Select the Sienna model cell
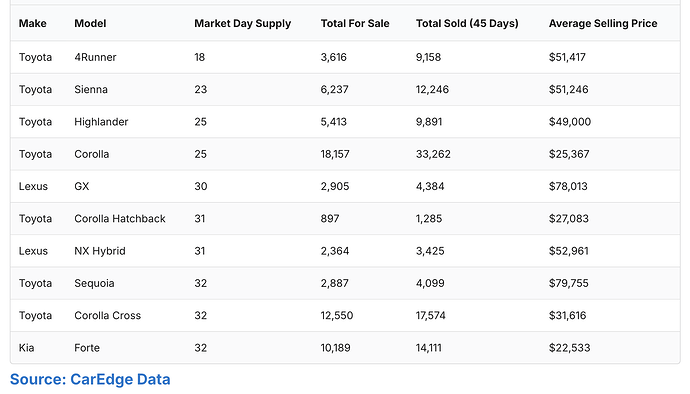 click(91, 89)
